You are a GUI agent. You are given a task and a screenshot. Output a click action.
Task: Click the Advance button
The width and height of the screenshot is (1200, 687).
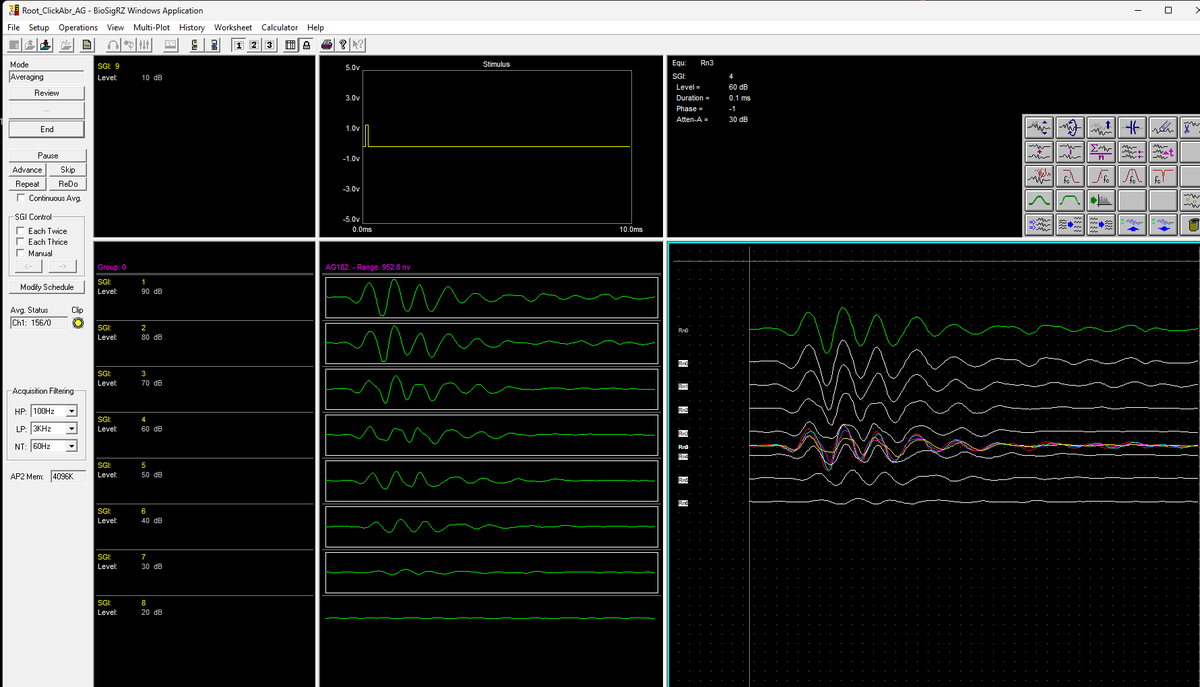coord(28,170)
